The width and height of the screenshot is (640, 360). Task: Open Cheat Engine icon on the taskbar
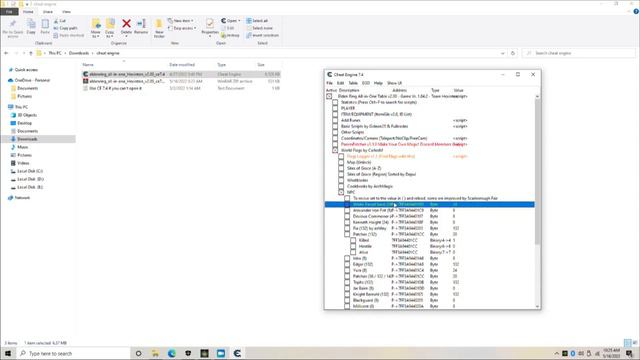click(237, 353)
